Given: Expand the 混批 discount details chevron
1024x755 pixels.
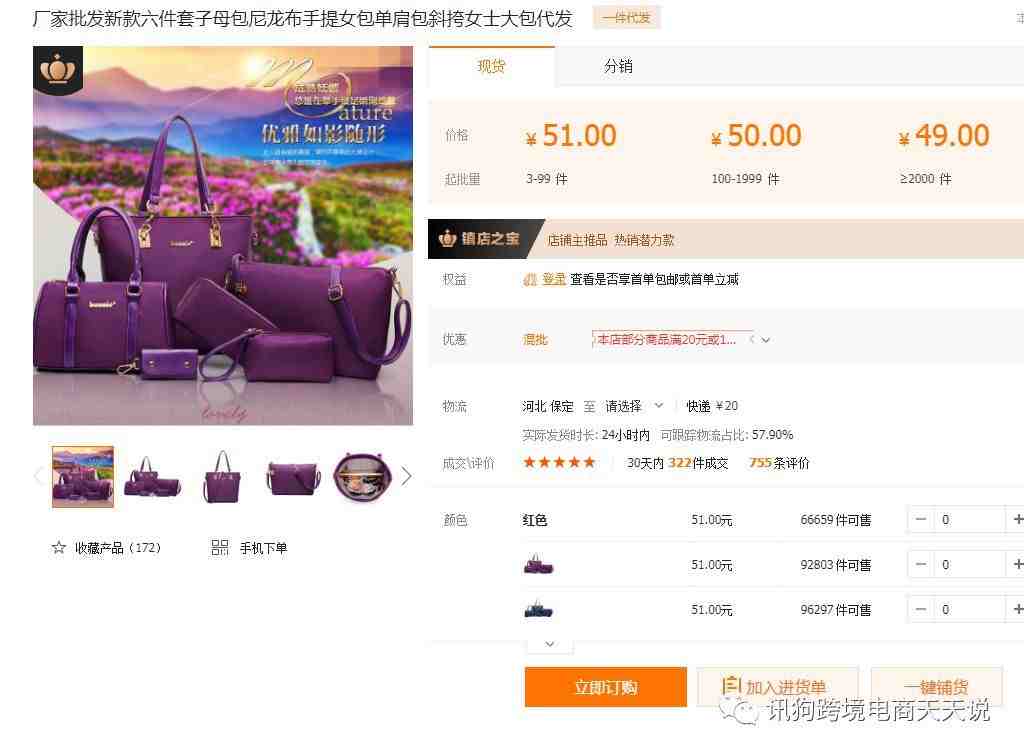Looking at the screenshot, I should click(x=765, y=340).
